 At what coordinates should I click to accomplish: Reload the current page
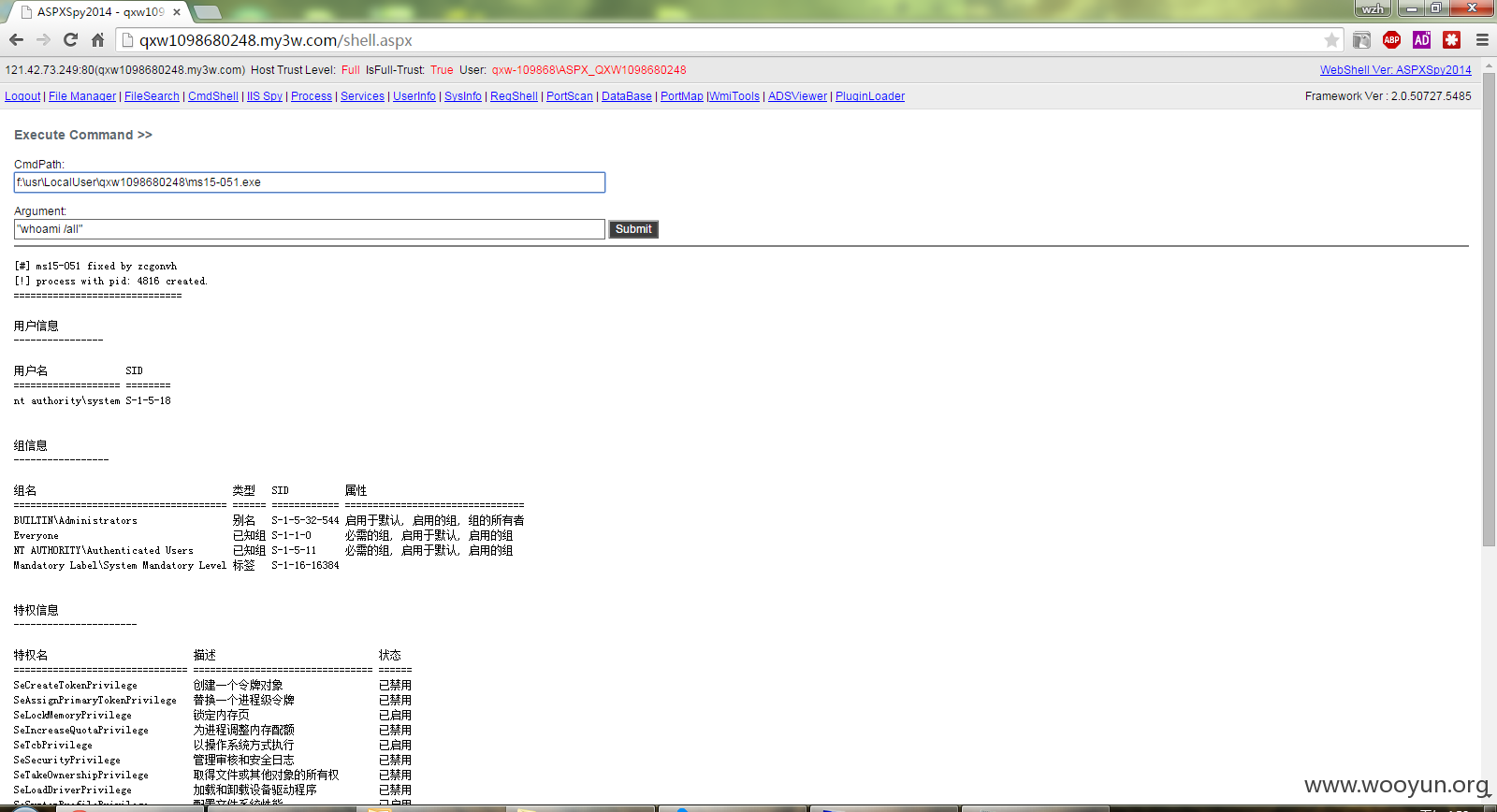[70, 39]
